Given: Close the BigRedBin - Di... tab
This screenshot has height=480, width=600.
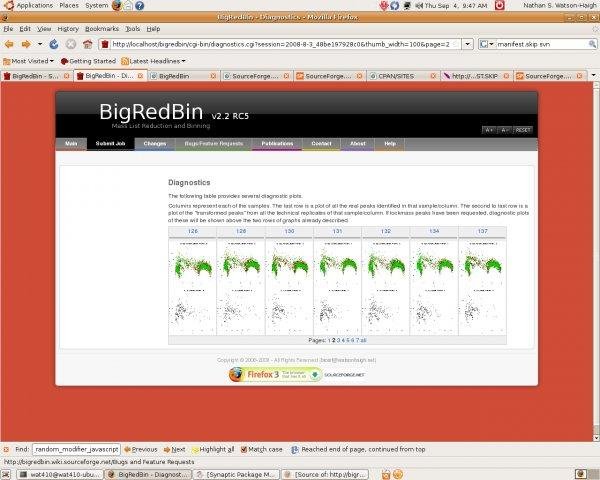Looking at the screenshot, I should (140, 76).
